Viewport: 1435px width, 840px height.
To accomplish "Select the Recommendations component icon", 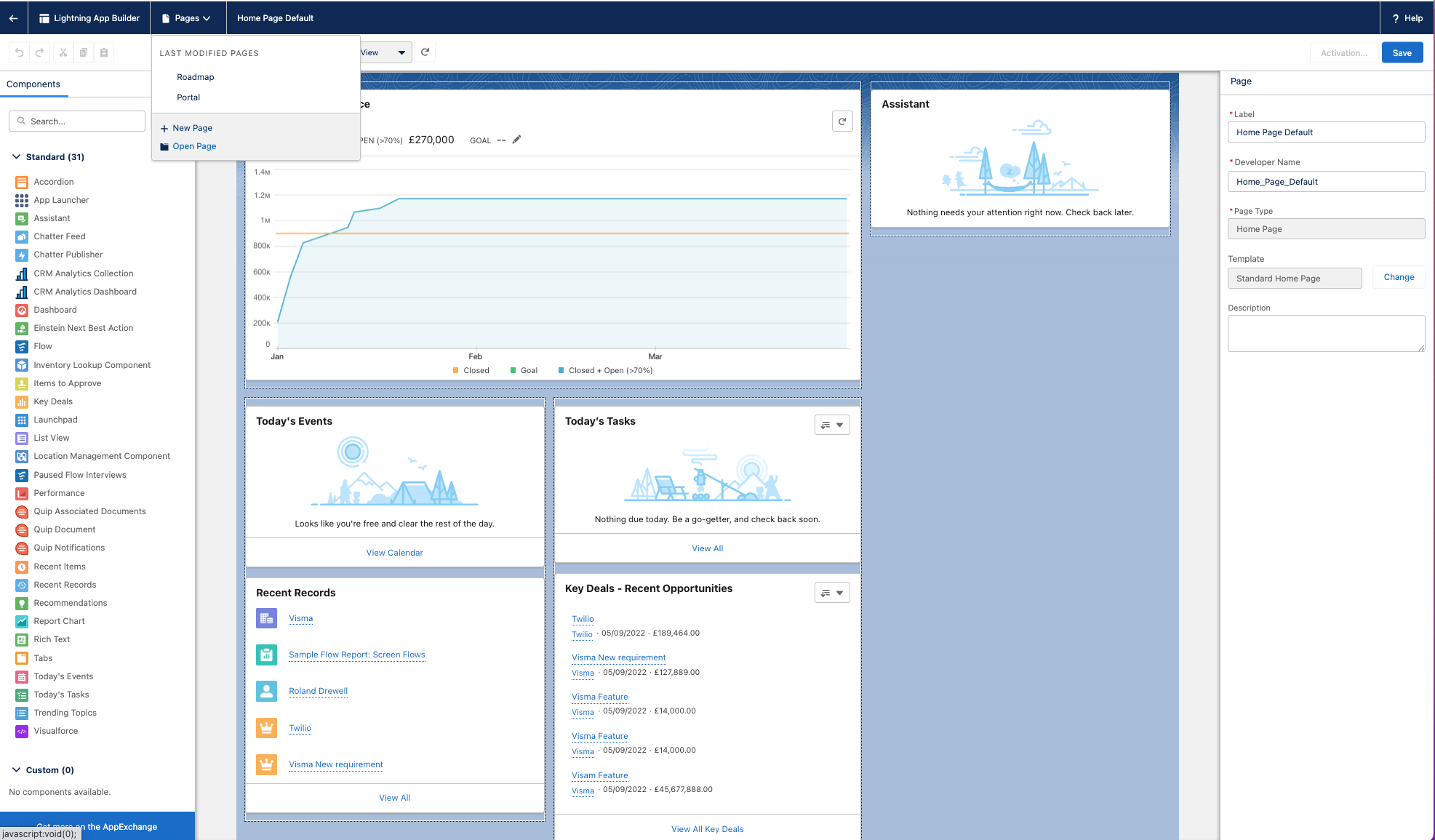I will [22, 603].
